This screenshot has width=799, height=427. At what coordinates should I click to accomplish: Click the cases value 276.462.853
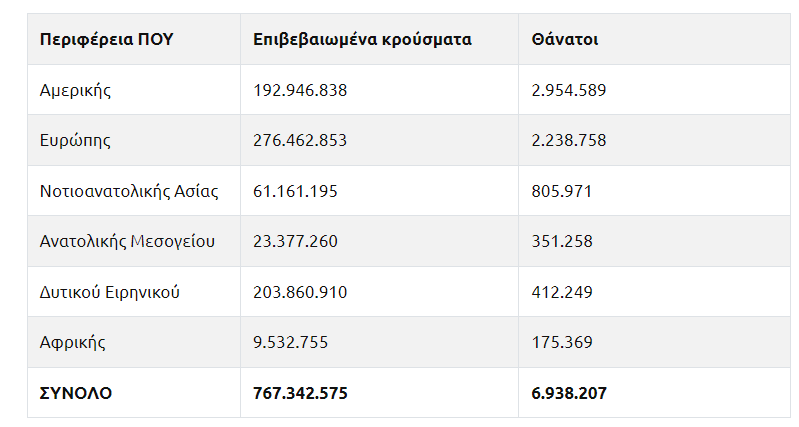pyautogui.click(x=300, y=140)
